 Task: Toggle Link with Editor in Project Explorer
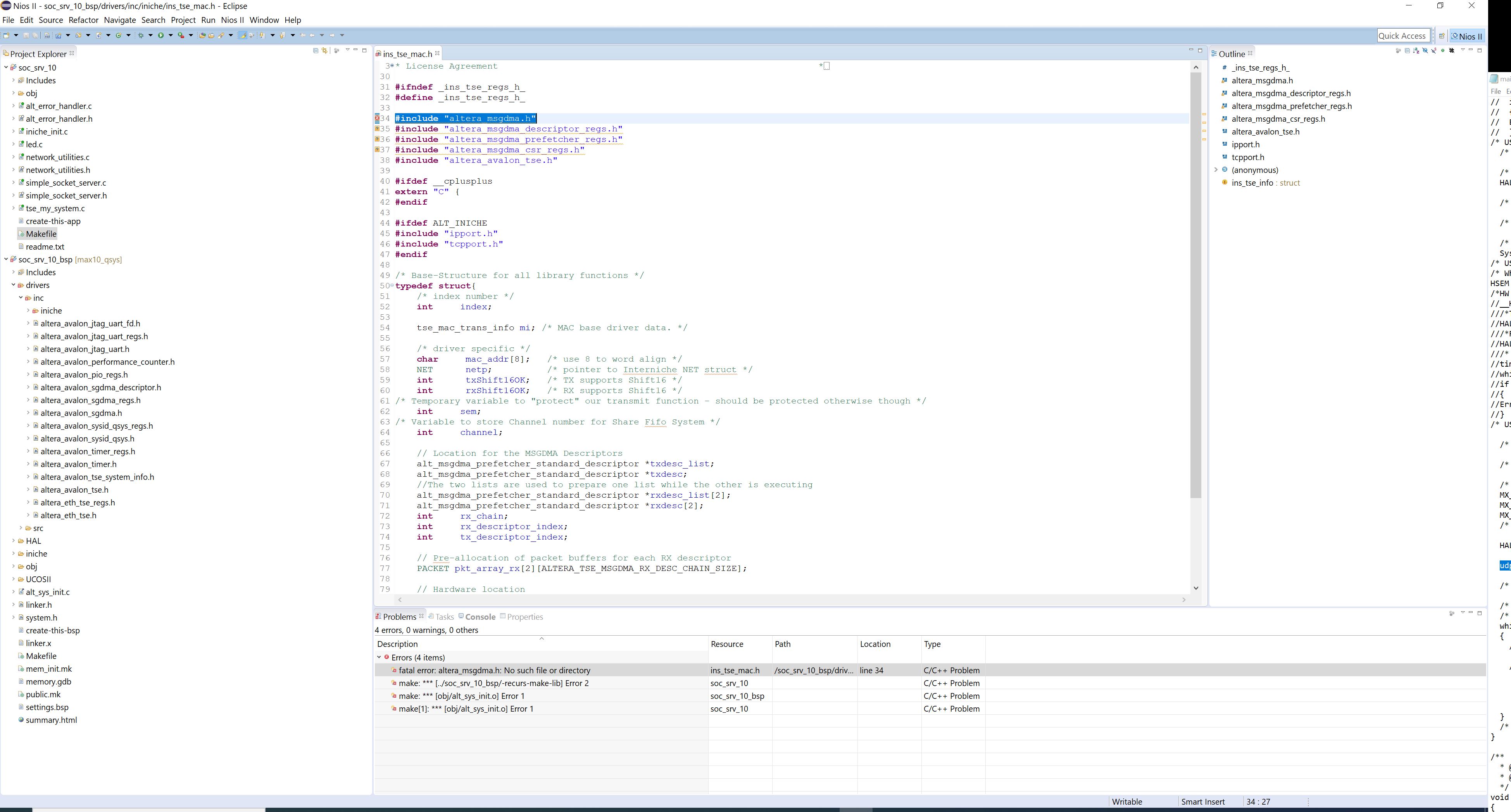324,50
